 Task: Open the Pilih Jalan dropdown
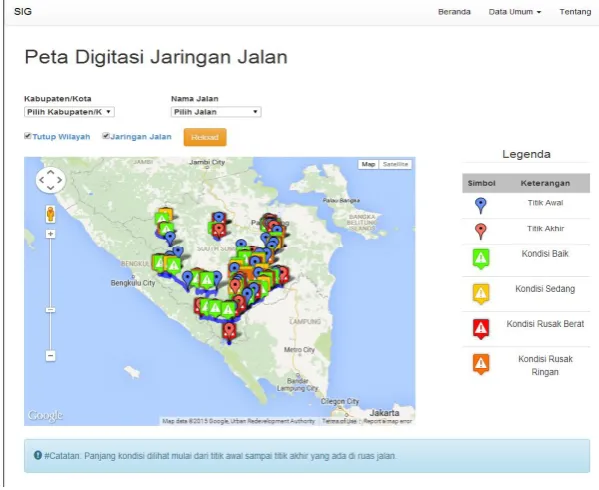click(x=216, y=112)
